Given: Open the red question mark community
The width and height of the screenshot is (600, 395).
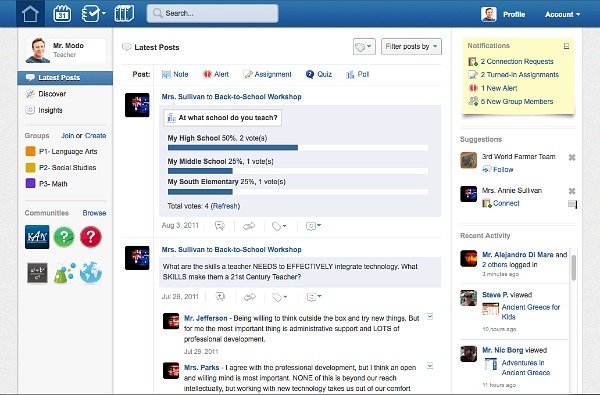Looking at the screenshot, I should [x=91, y=237].
